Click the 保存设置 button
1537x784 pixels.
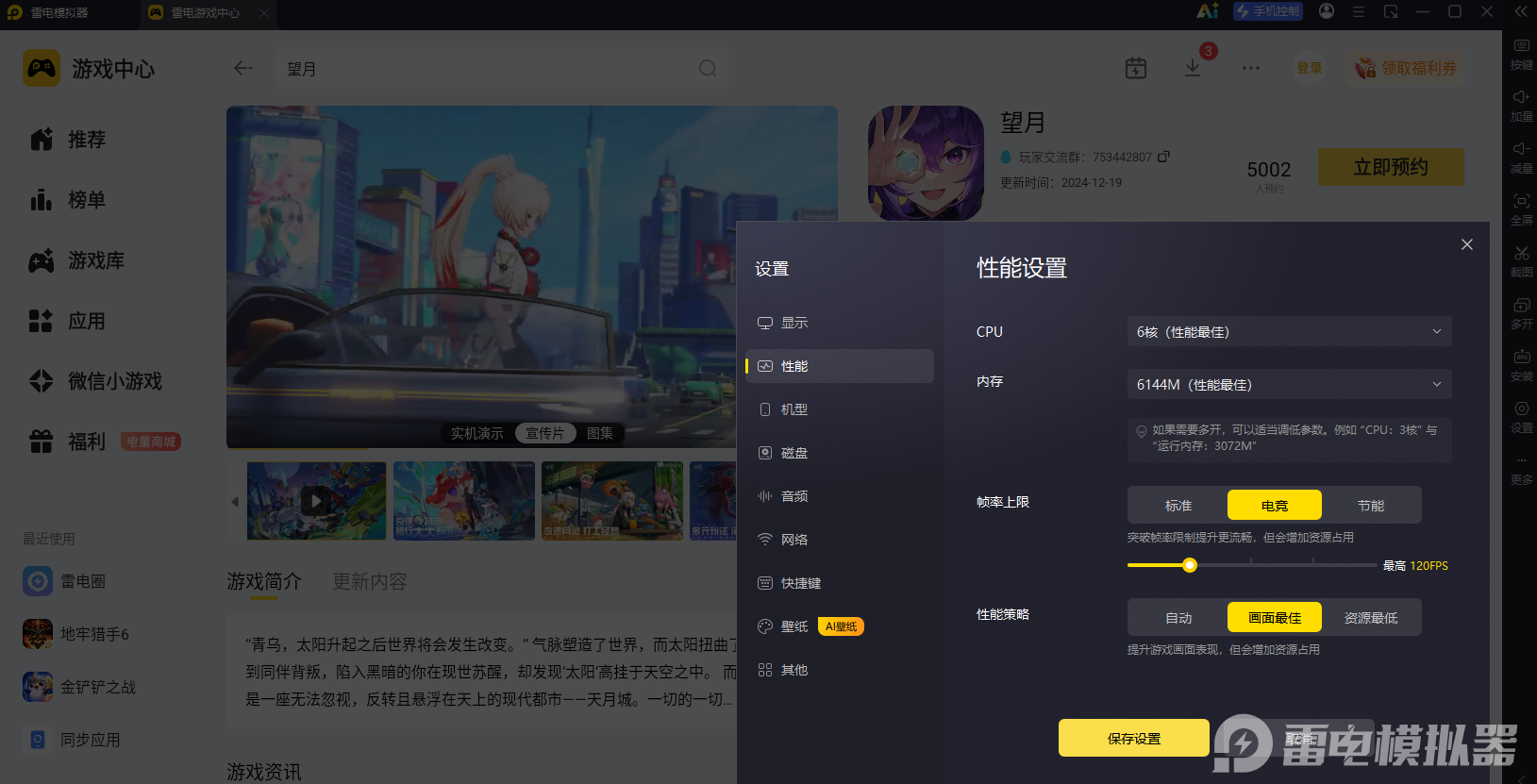click(1134, 738)
